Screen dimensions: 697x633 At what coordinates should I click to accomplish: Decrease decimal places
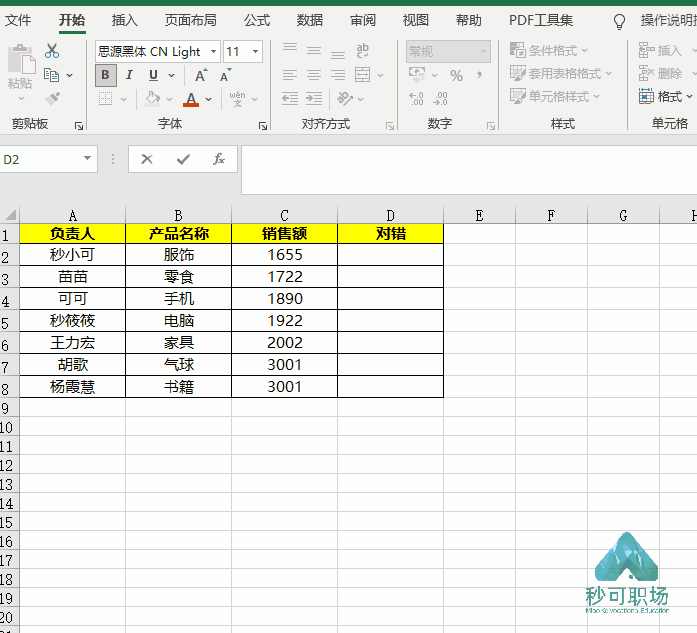click(440, 99)
